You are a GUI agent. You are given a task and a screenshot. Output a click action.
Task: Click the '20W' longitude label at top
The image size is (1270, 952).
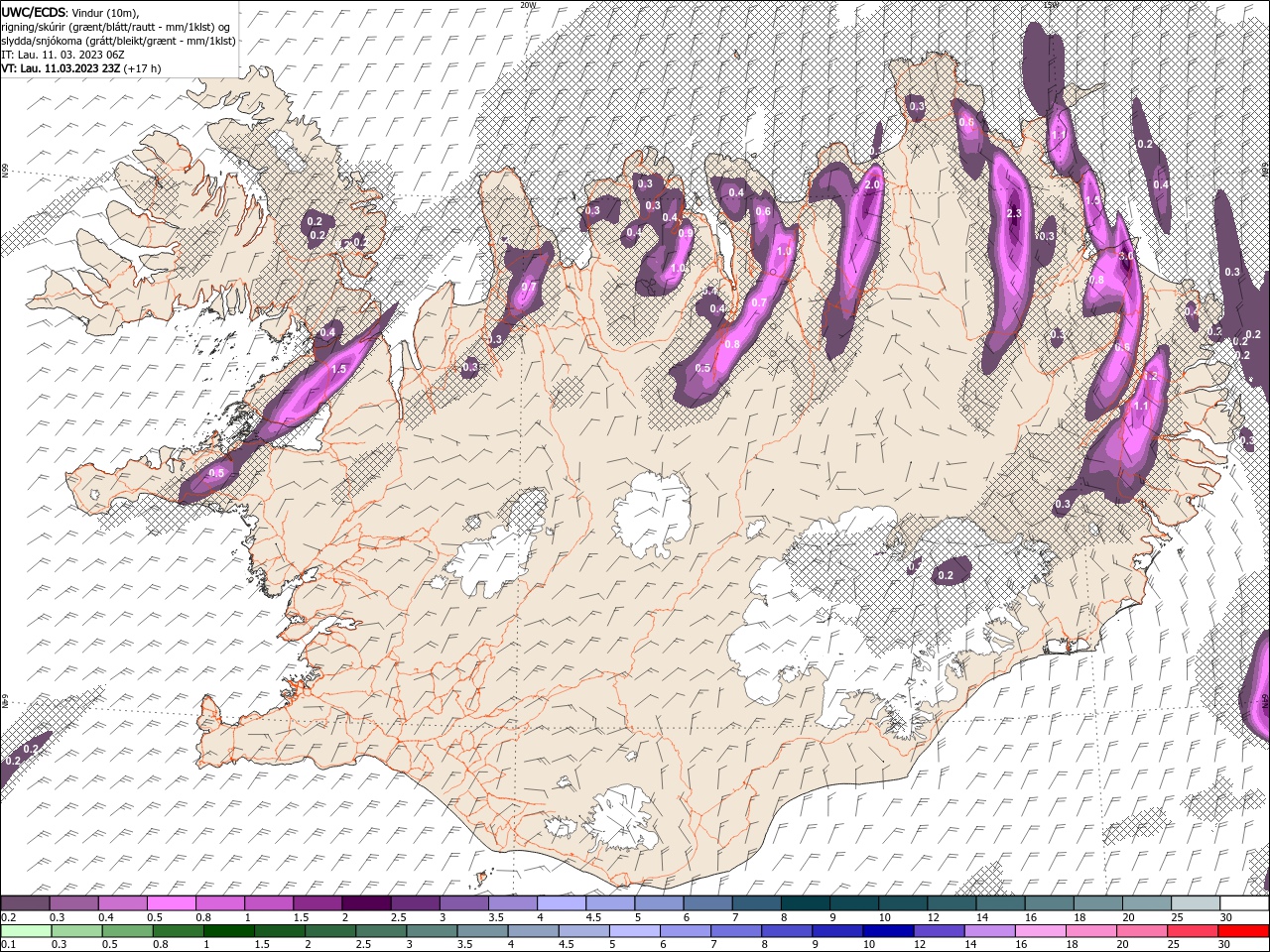pyautogui.click(x=528, y=4)
